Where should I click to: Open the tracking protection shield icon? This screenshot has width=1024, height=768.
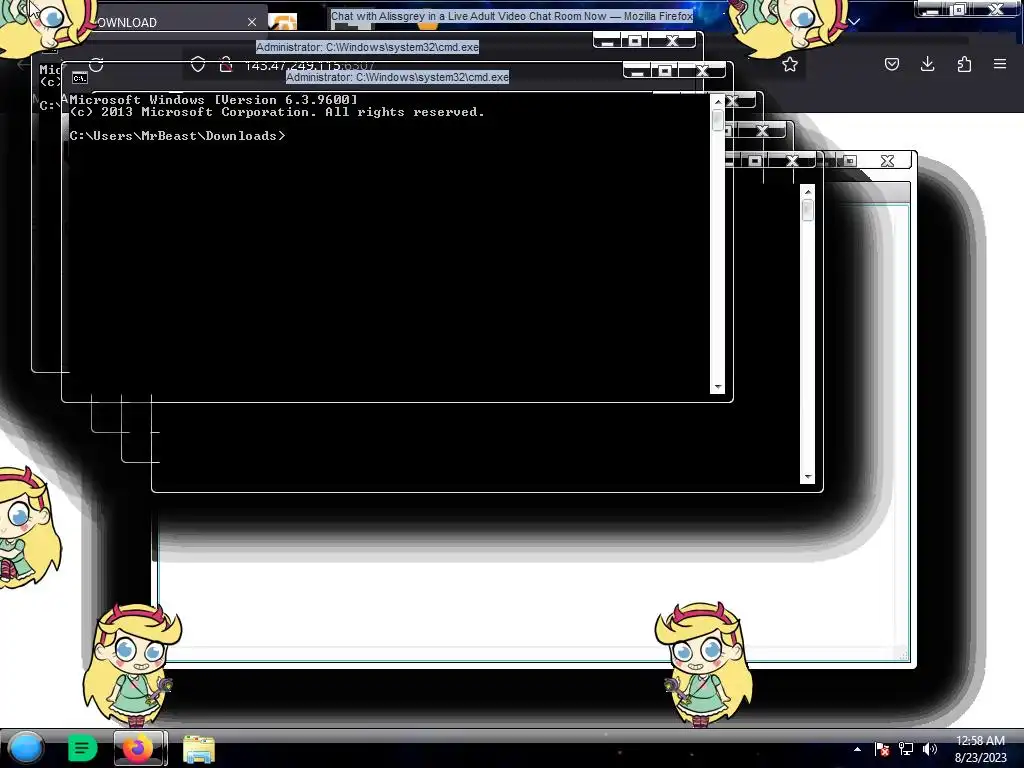coord(198,64)
